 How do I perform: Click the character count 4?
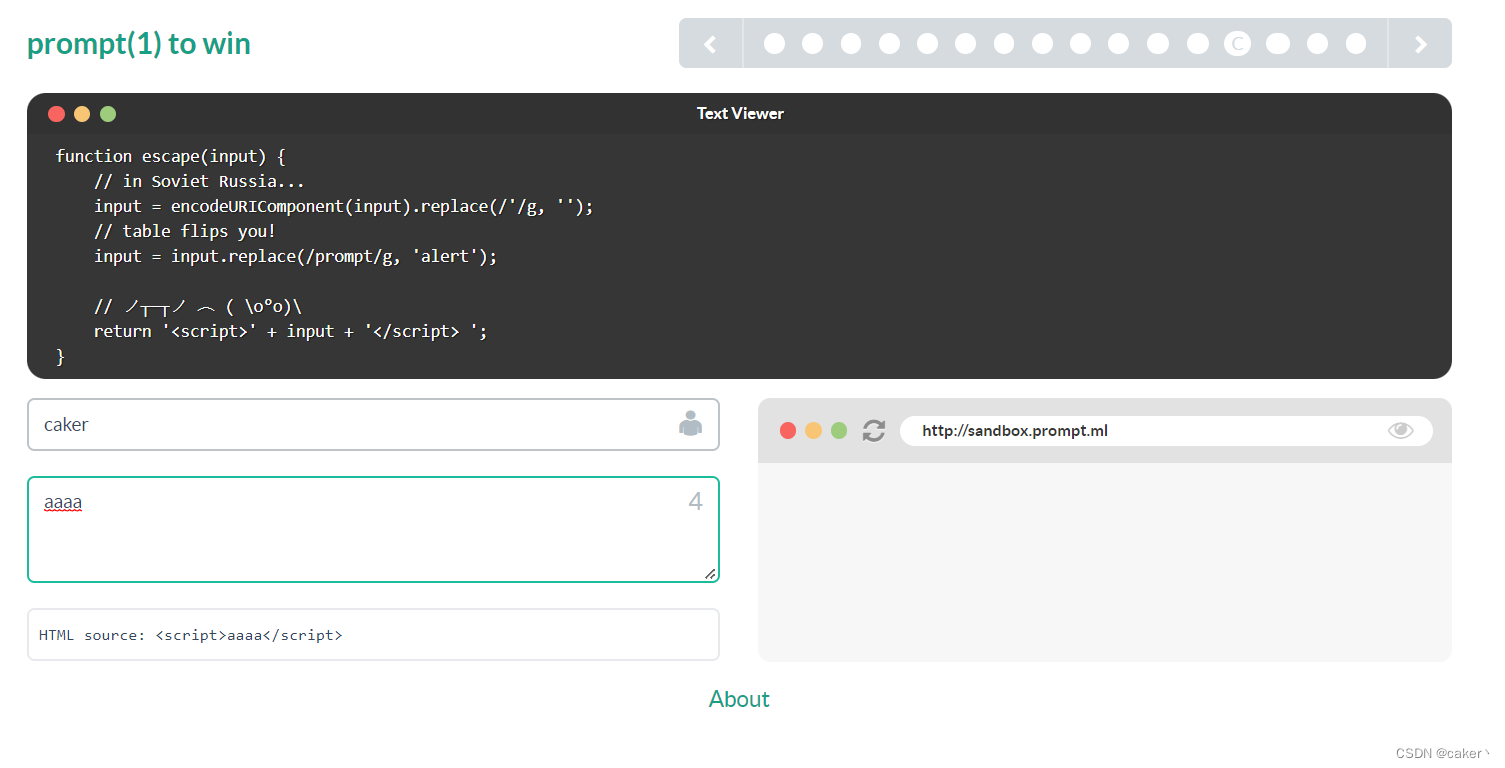696,502
